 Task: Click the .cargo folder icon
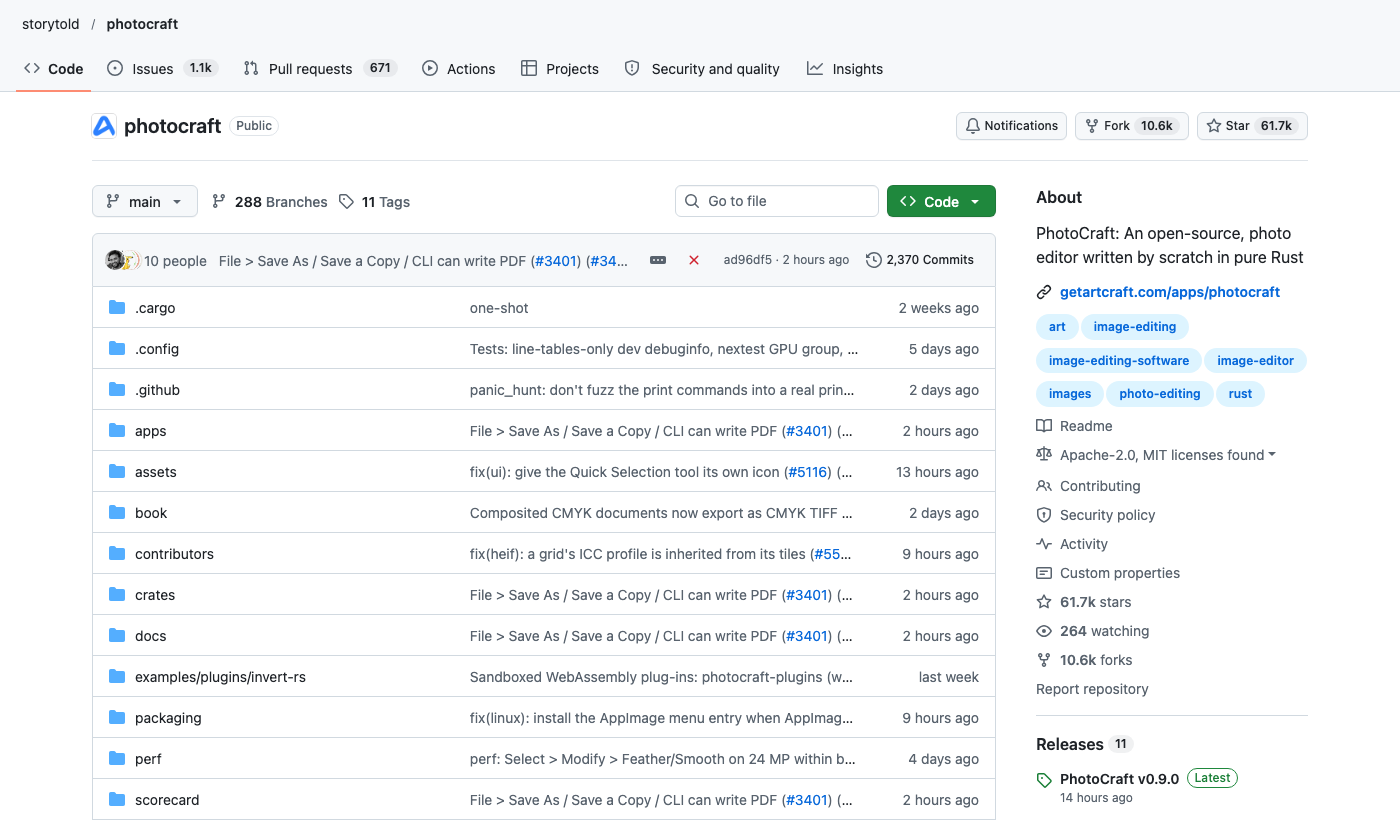[x=117, y=308]
